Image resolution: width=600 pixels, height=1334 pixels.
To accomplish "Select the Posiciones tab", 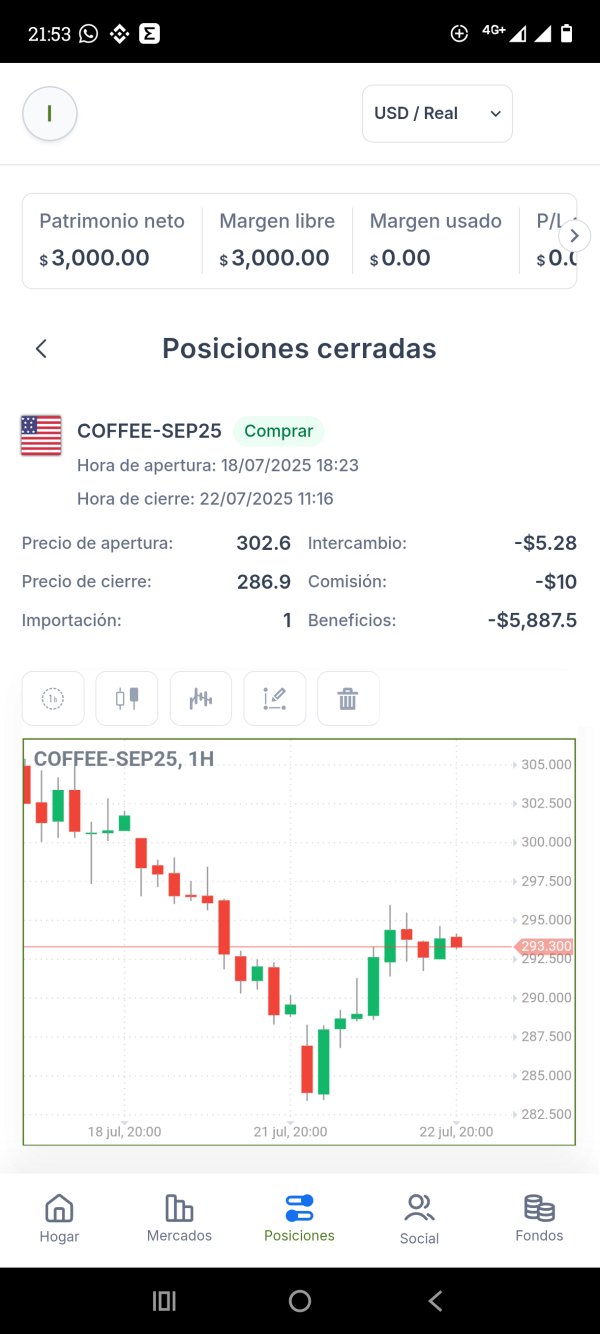I will 299,1219.
